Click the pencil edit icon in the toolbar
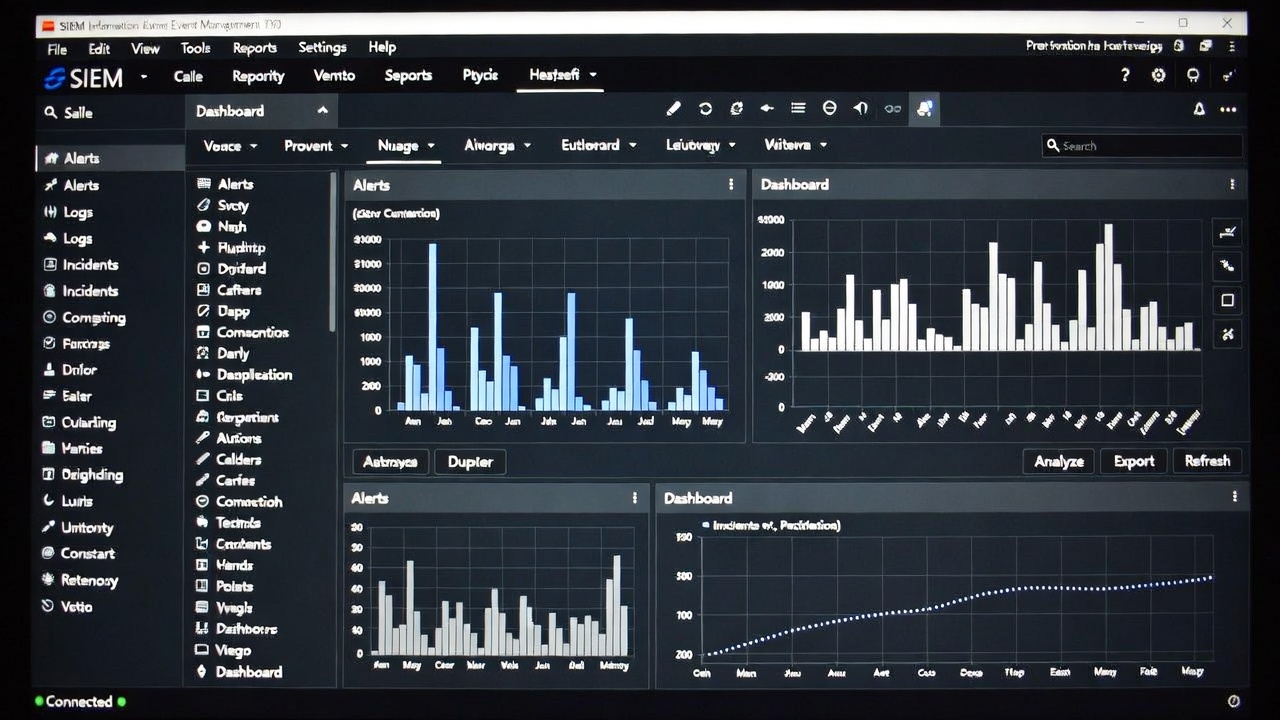This screenshot has width=1280, height=720. [x=673, y=109]
